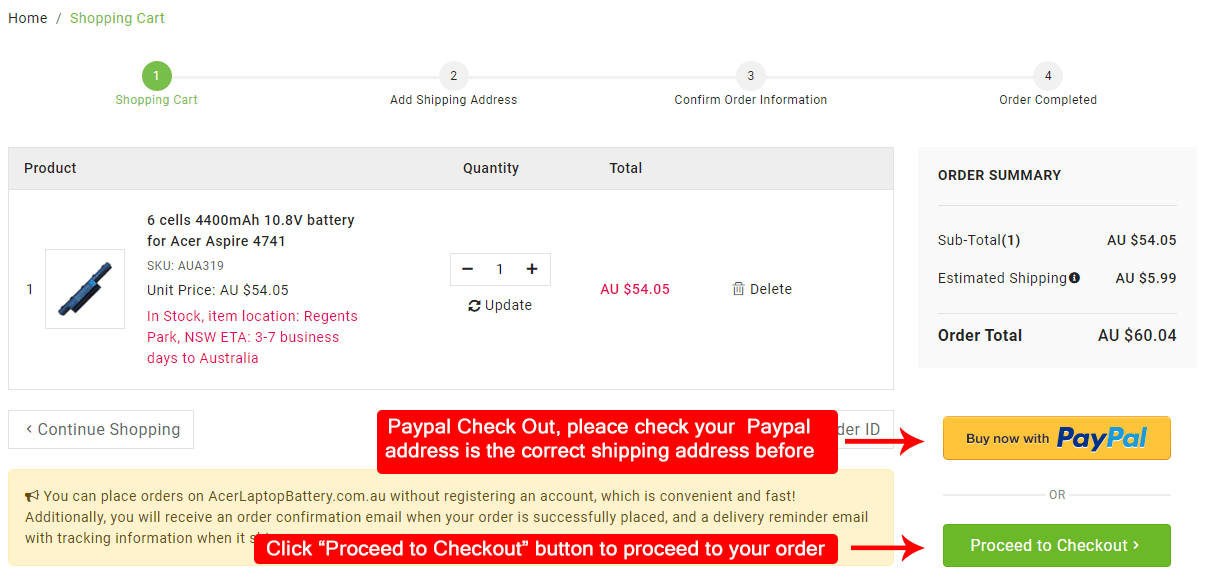Click the Update quantity text link

pyautogui.click(x=508, y=306)
